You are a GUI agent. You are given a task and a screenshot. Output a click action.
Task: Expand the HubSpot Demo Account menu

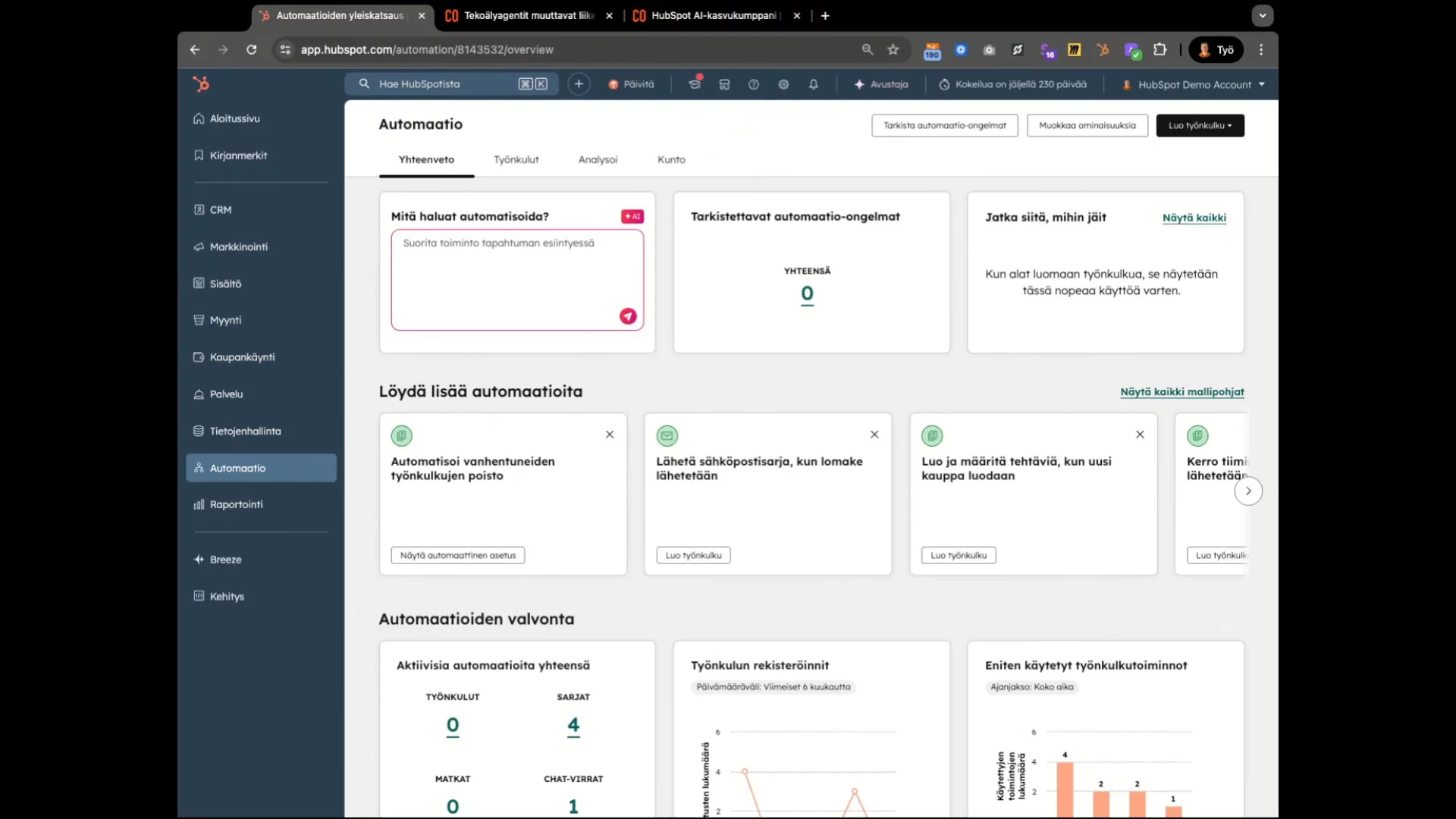(x=1194, y=84)
